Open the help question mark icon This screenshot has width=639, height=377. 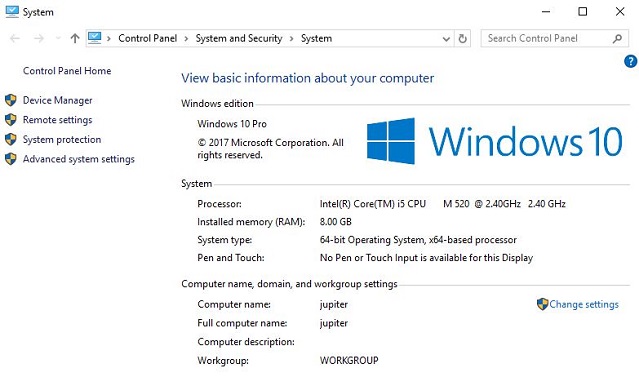pyautogui.click(x=630, y=62)
